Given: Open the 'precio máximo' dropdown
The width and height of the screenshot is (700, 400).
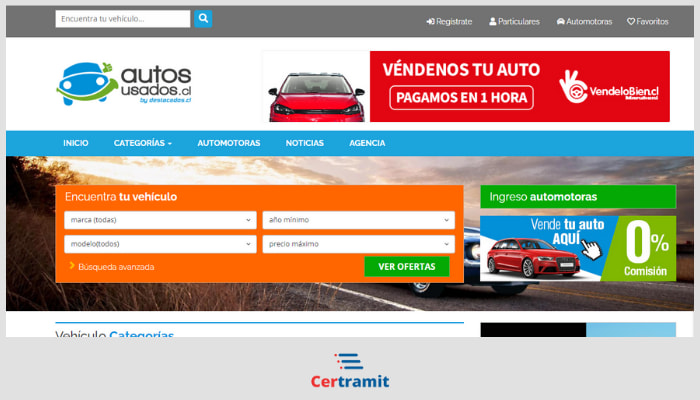Looking at the screenshot, I should tap(358, 244).
